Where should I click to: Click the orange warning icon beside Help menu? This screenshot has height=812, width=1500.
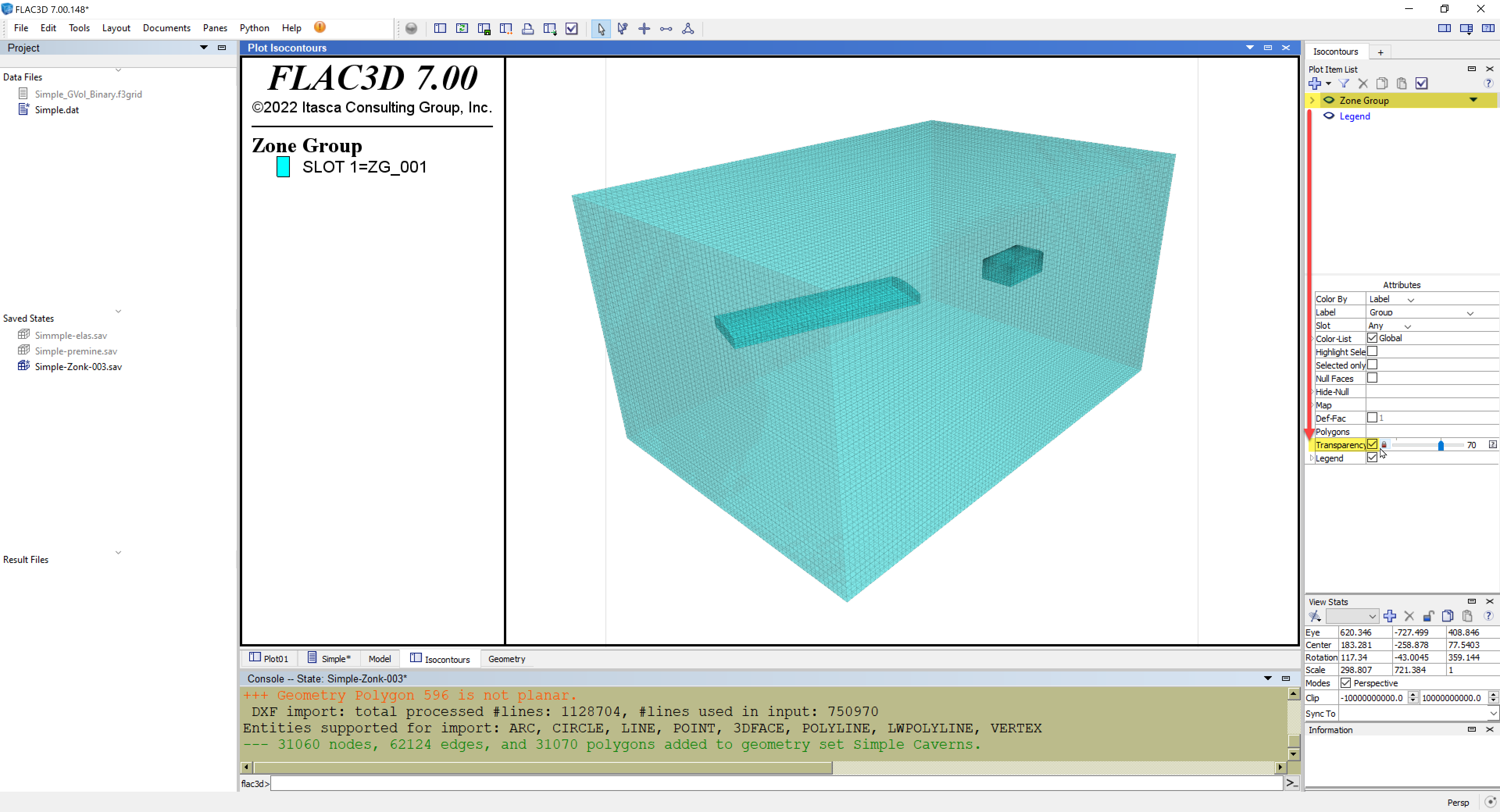pyautogui.click(x=320, y=27)
